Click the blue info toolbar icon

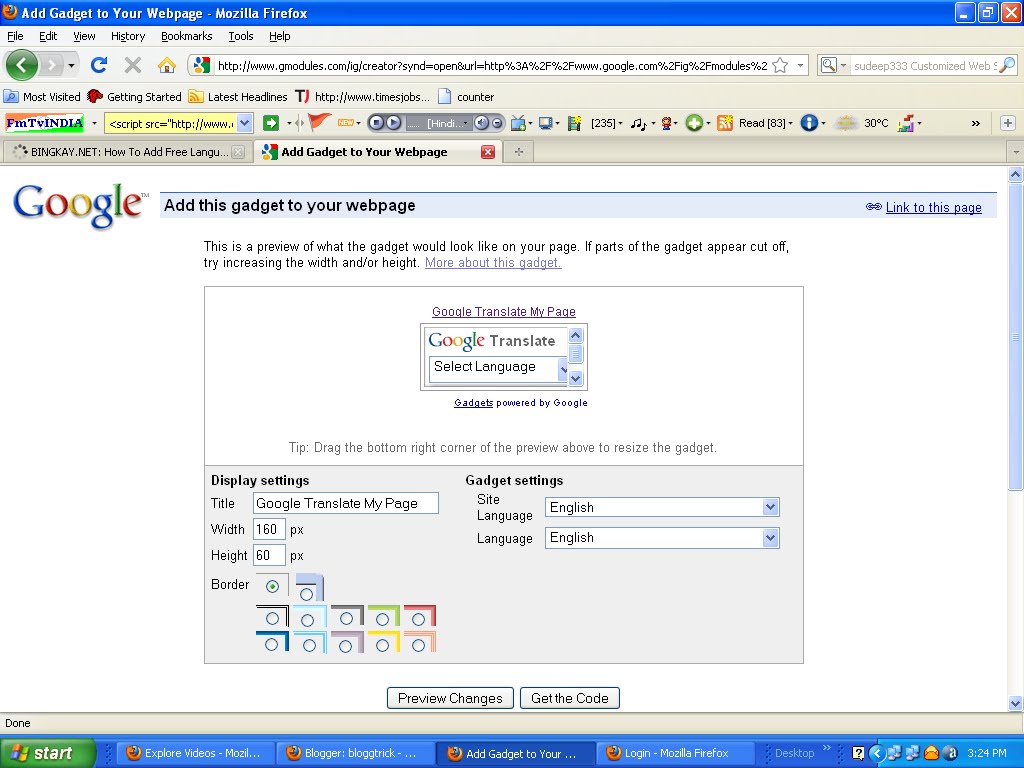[x=809, y=123]
